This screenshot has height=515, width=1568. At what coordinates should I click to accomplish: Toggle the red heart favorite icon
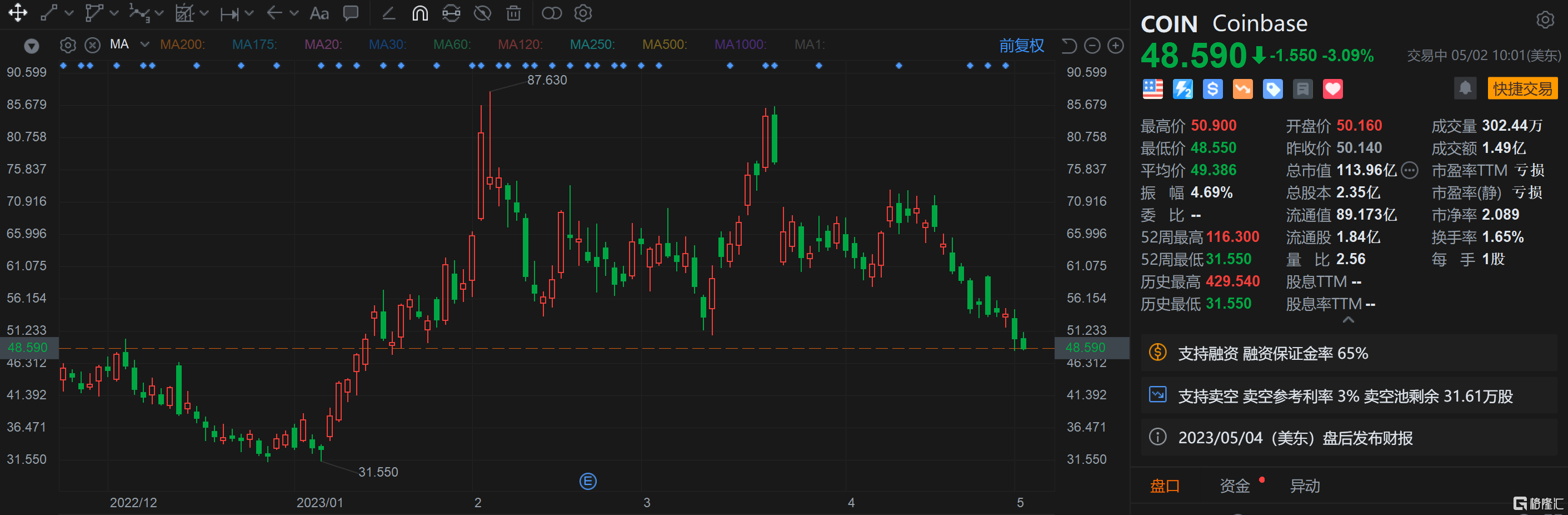pos(1333,89)
